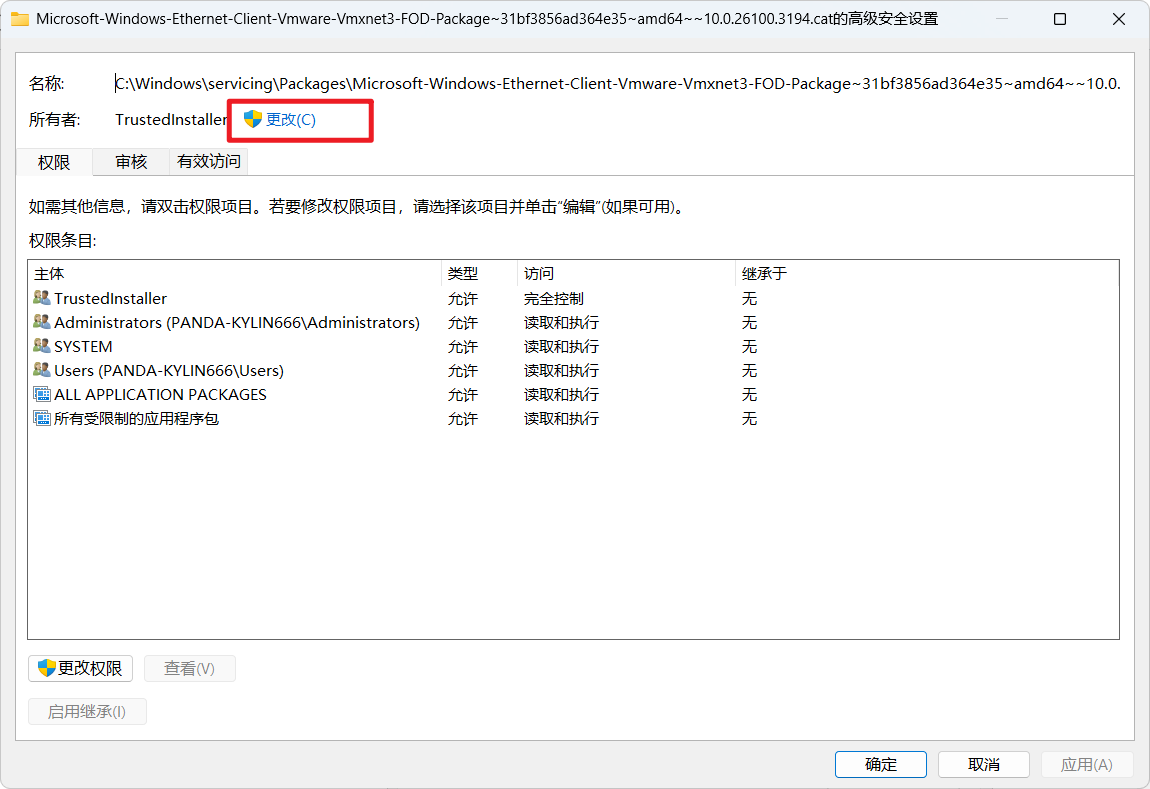This screenshot has height=789, width=1150.
Task: Open the 更改(C) owner link
Action: click(290, 120)
